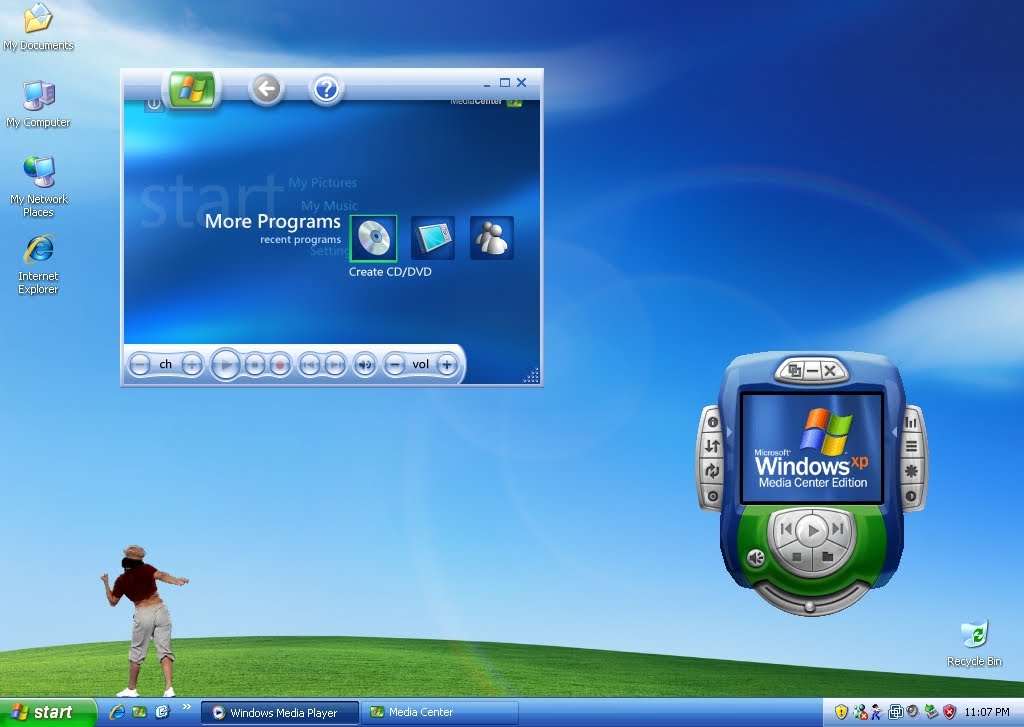Click the Media Center power shutdown icon
Image resolution: width=1024 pixels, height=727 pixels.
[153, 103]
